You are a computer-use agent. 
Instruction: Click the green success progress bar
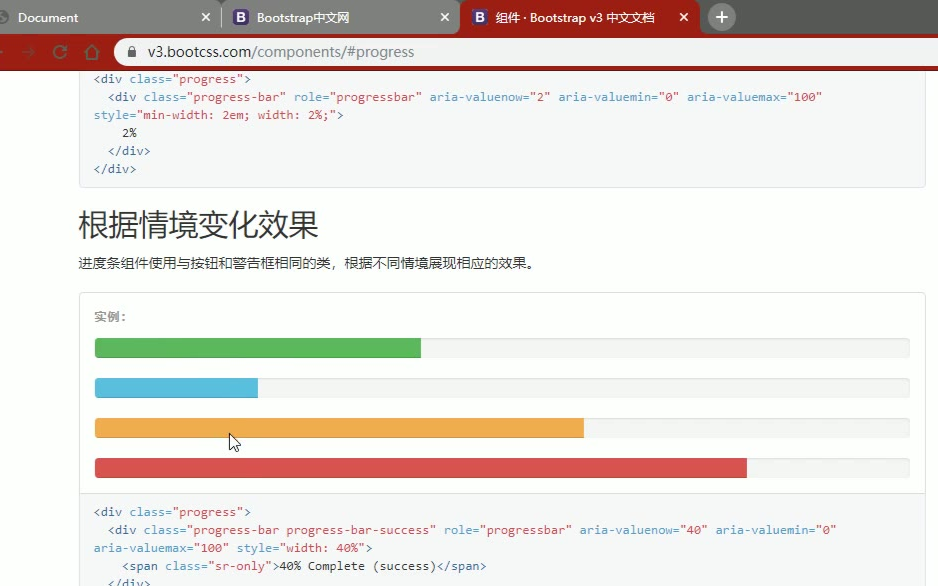pyautogui.click(x=257, y=348)
